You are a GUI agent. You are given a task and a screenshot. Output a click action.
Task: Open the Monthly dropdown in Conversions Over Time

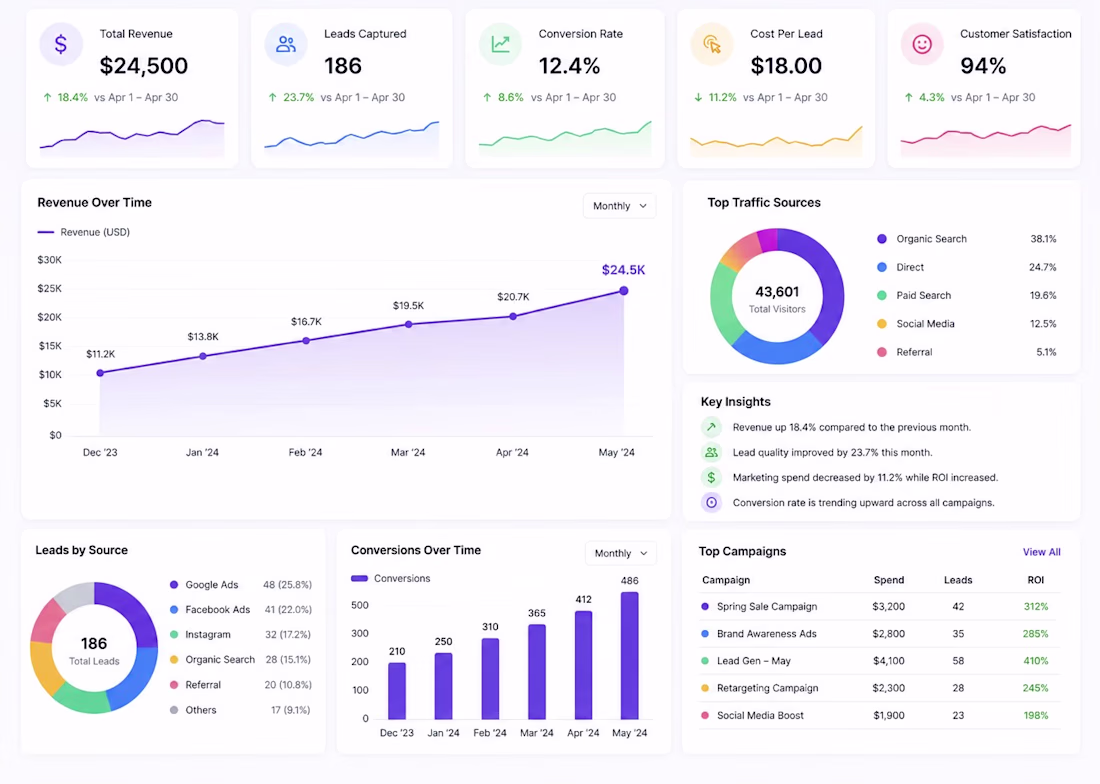pos(621,553)
